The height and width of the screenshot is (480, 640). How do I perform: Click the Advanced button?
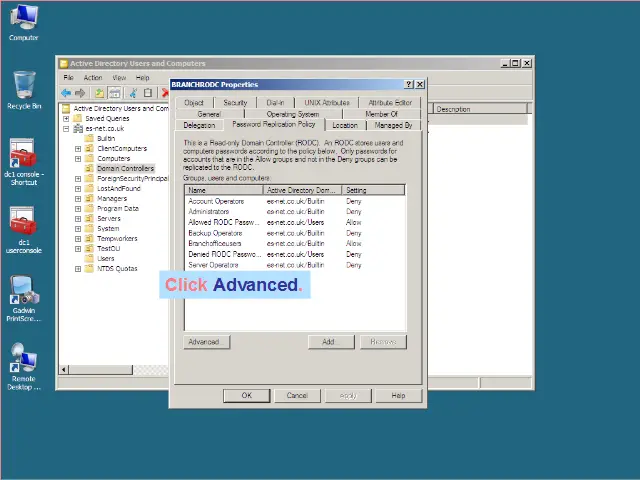(203, 342)
